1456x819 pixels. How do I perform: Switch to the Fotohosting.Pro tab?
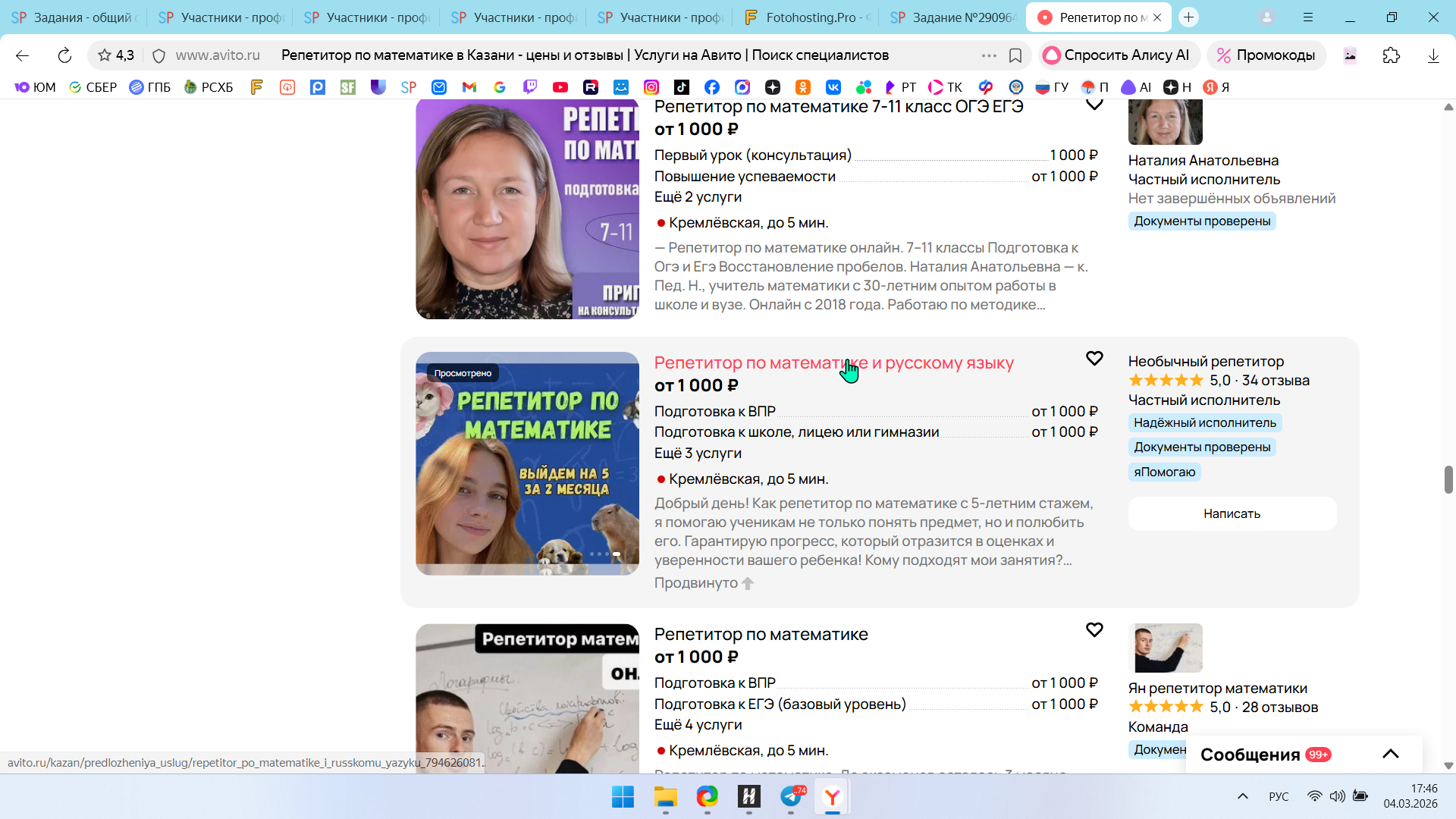click(x=808, y=17)
